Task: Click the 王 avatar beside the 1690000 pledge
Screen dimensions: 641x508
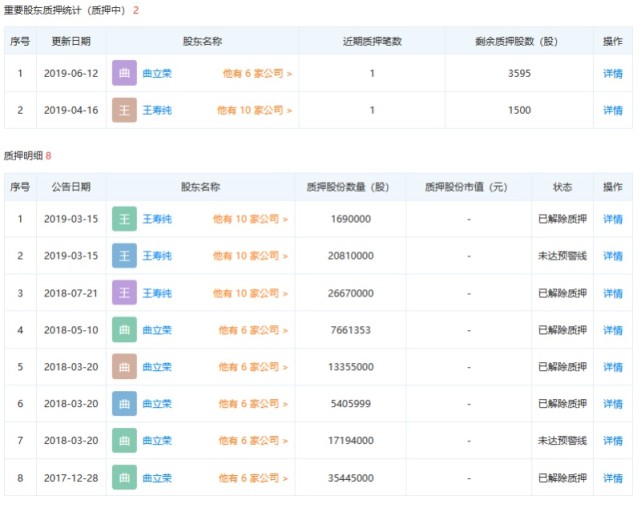Action: pos(124,219)
